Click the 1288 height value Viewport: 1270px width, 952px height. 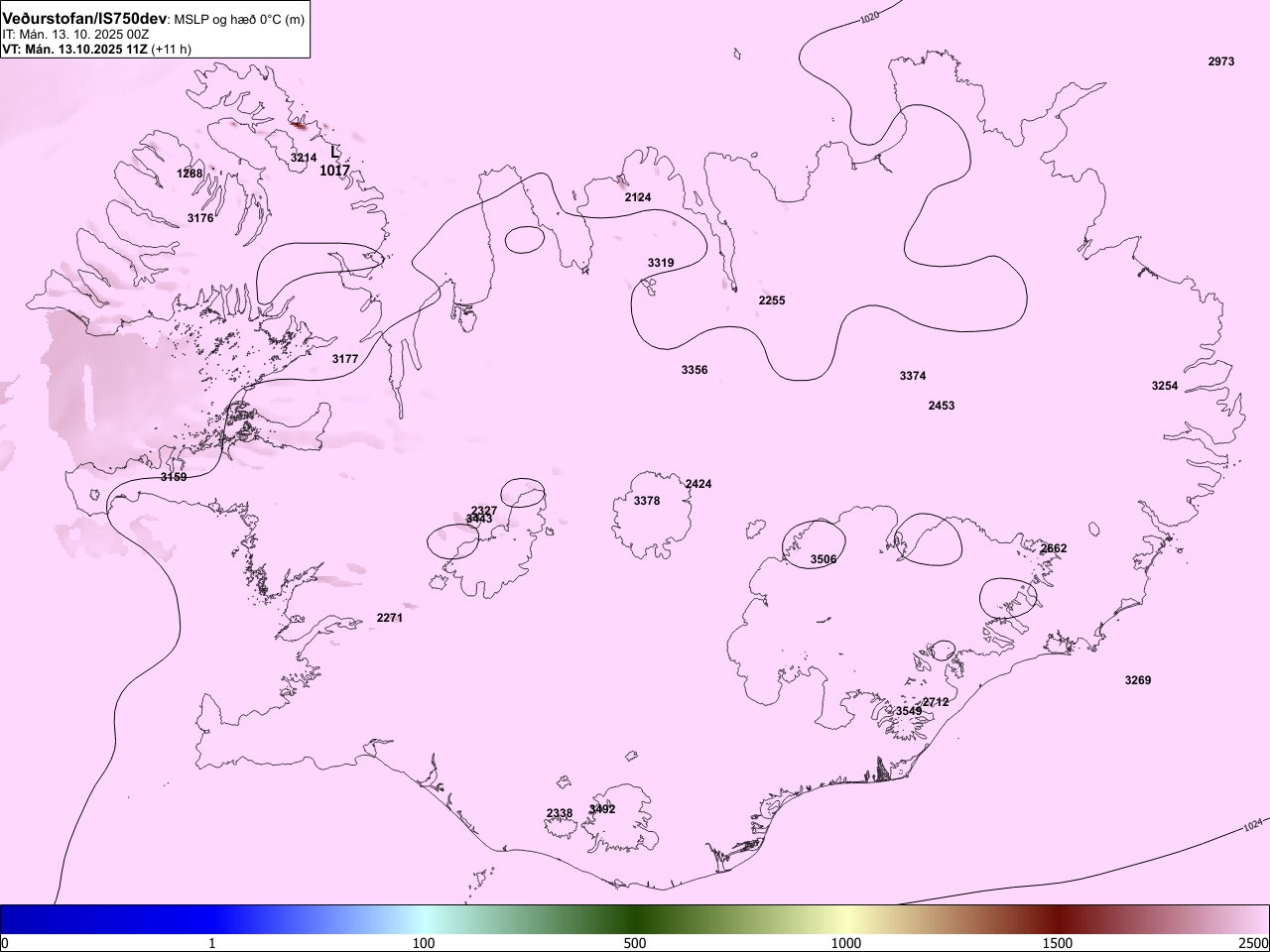[190, 174]
